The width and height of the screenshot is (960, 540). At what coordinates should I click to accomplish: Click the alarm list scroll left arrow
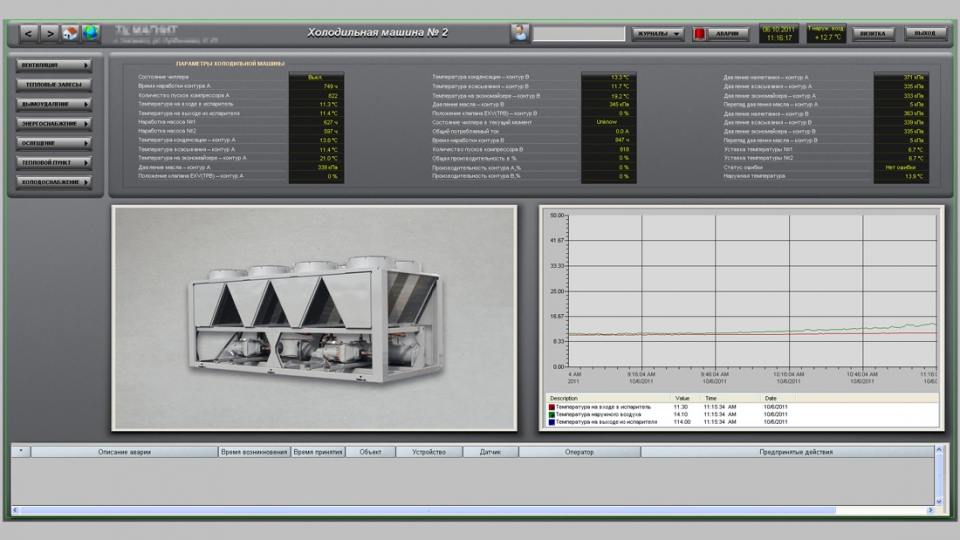[x=15, y=510]
